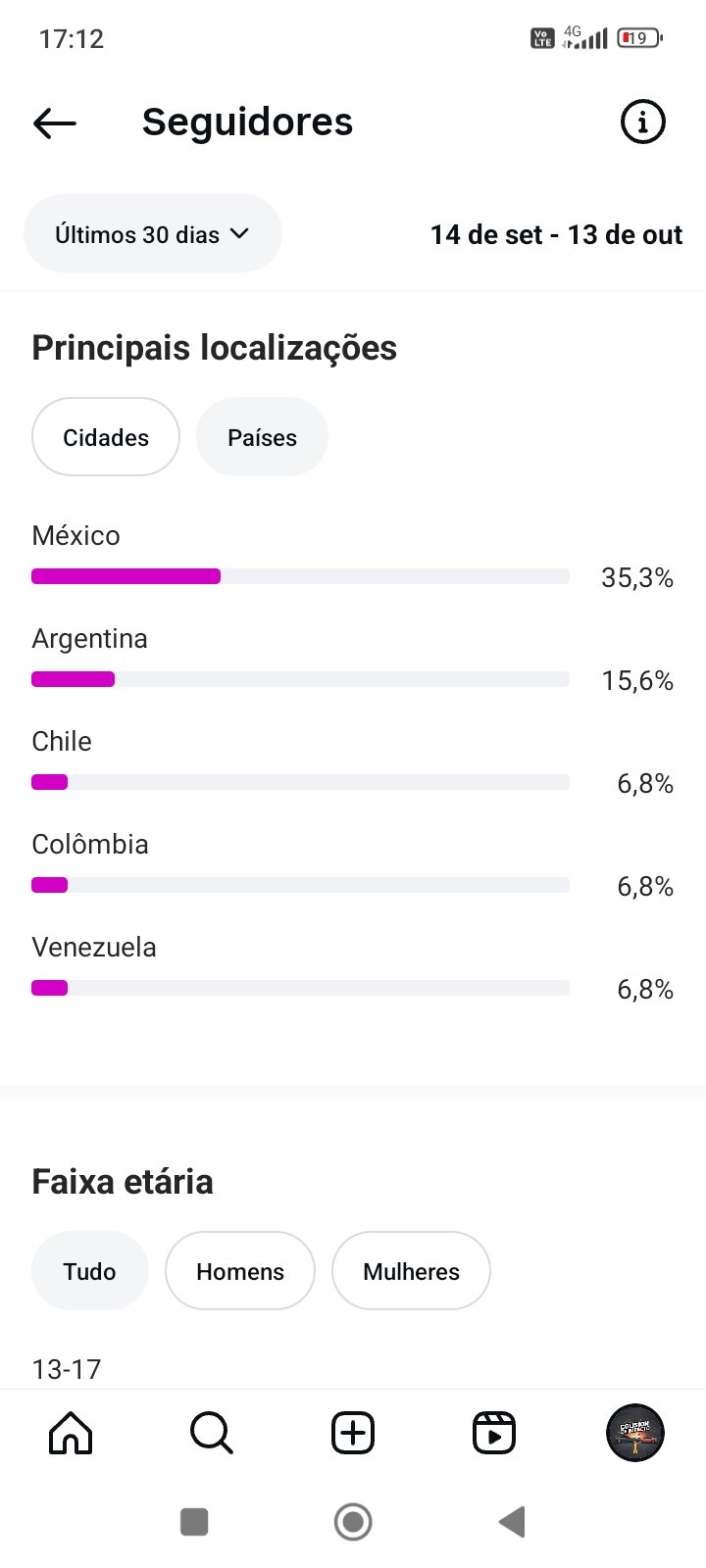Open the profile avatar thumbnail
This screenshot has width=706, height=1568.
[x=635, y=1433]
